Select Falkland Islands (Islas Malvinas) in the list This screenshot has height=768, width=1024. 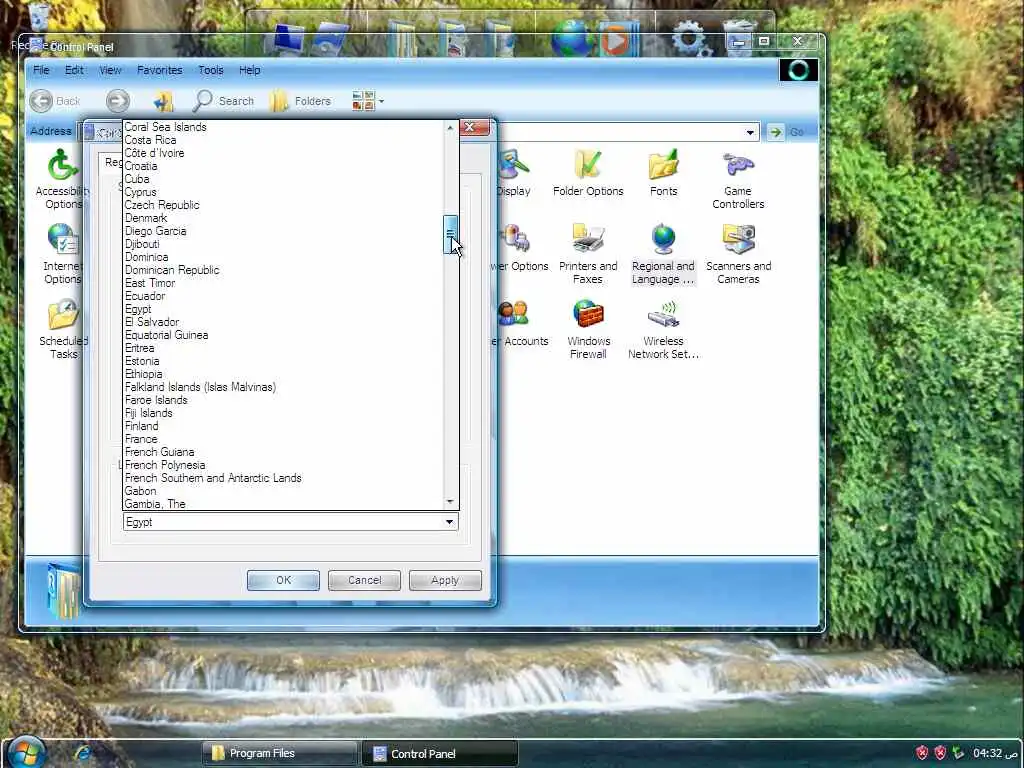coord(200,387)
